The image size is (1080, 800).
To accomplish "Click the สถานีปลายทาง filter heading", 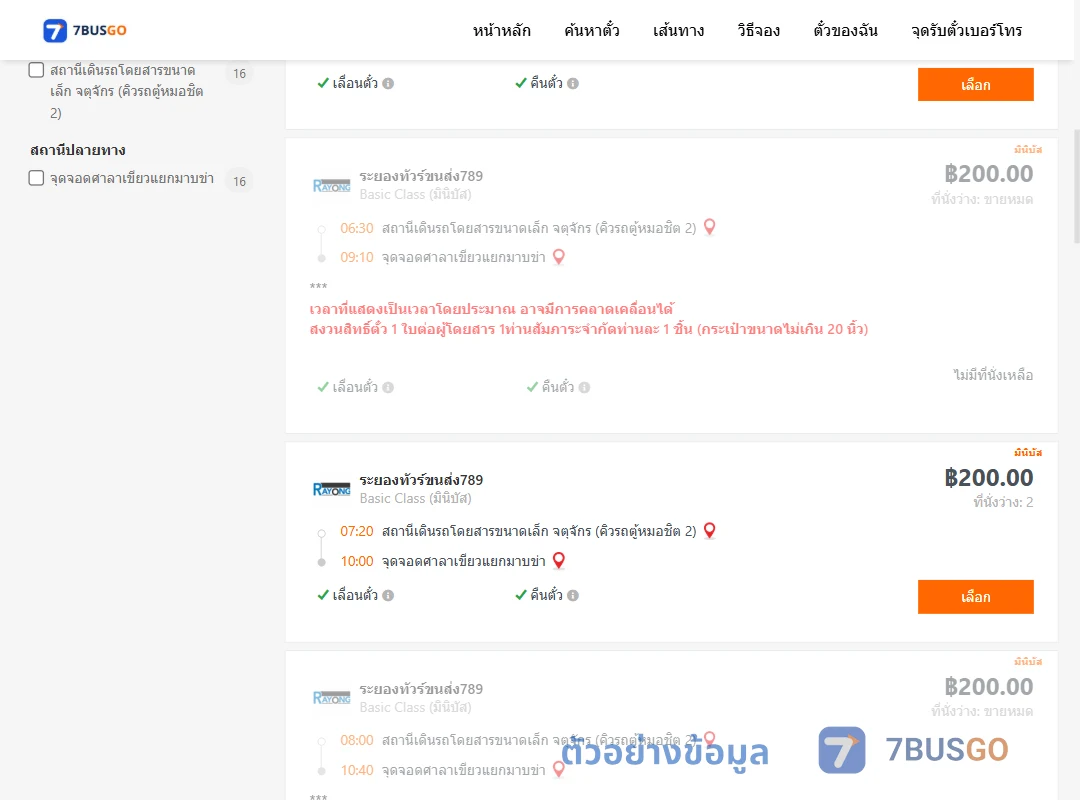I will [78, 150].
